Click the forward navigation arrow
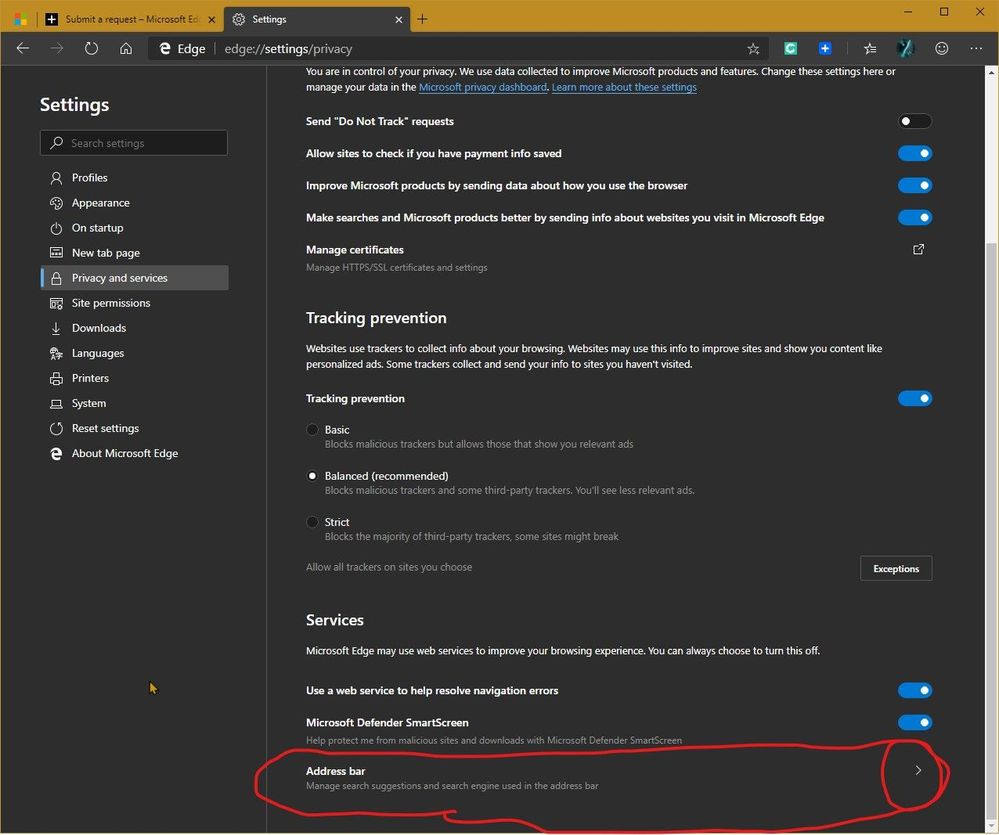 (x=57, y=48)
